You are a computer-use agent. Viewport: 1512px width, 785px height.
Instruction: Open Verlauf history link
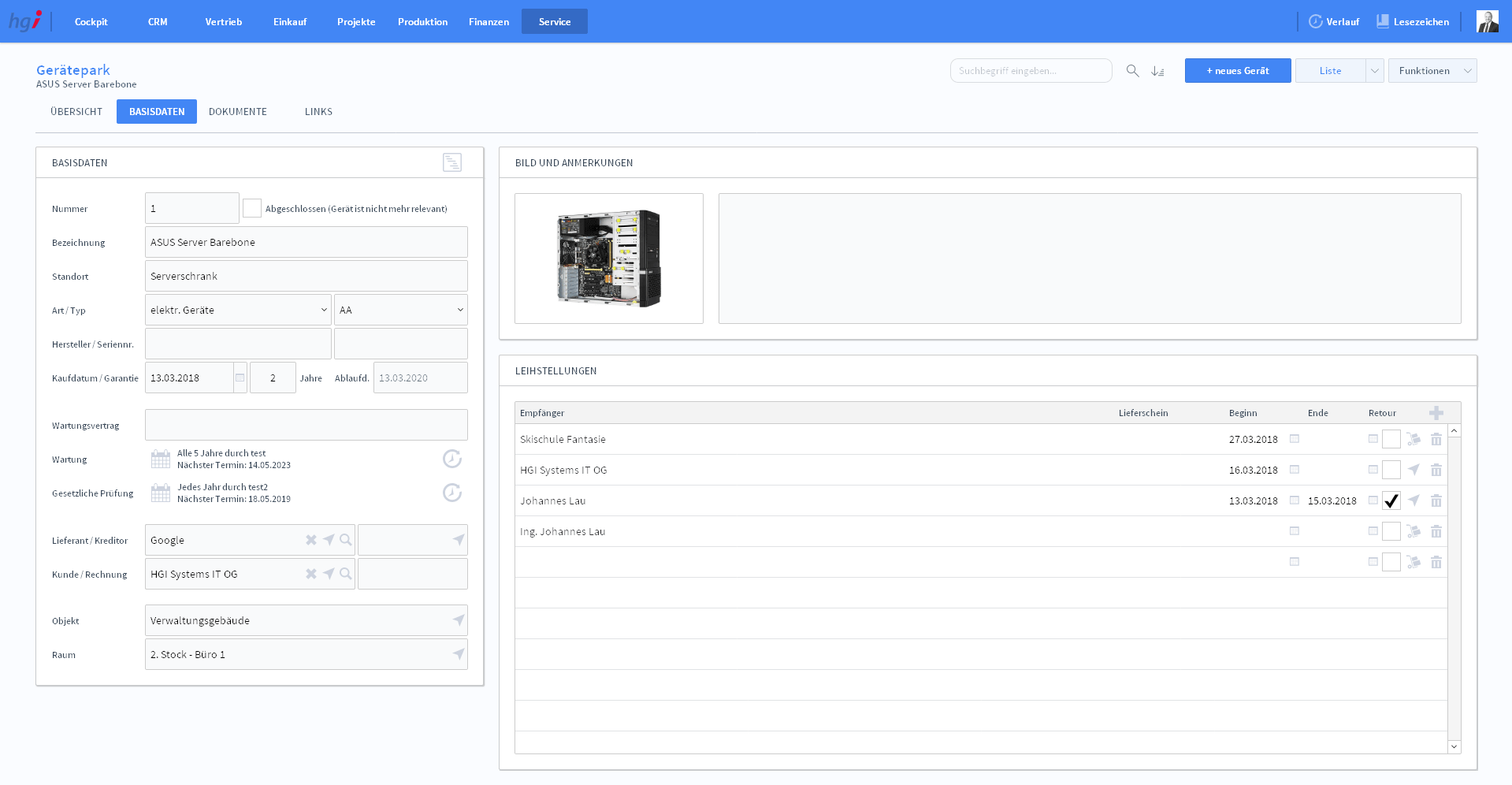pos(1334,22)
